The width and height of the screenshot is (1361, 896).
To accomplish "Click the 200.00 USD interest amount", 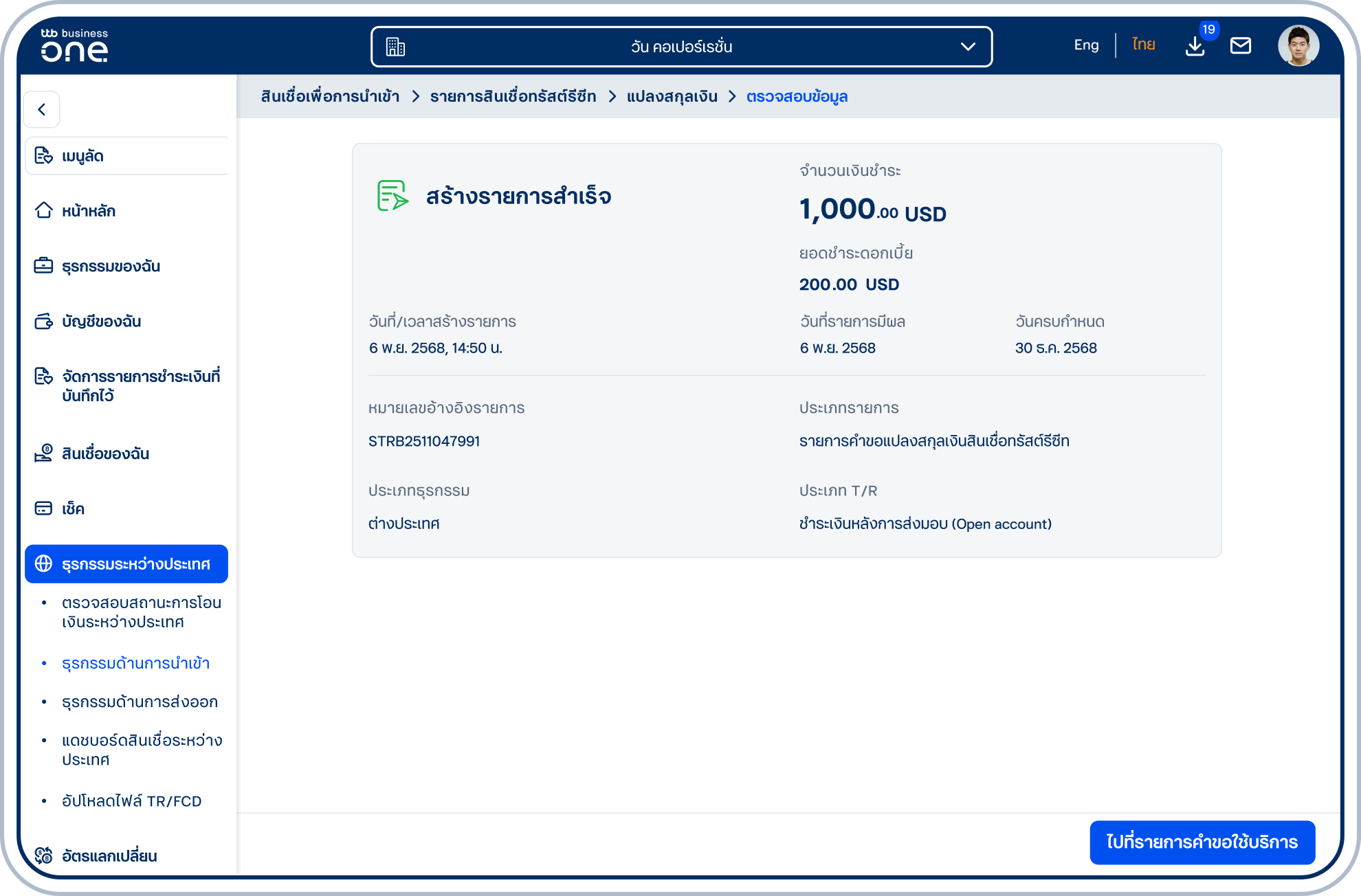I will [849, 284].
